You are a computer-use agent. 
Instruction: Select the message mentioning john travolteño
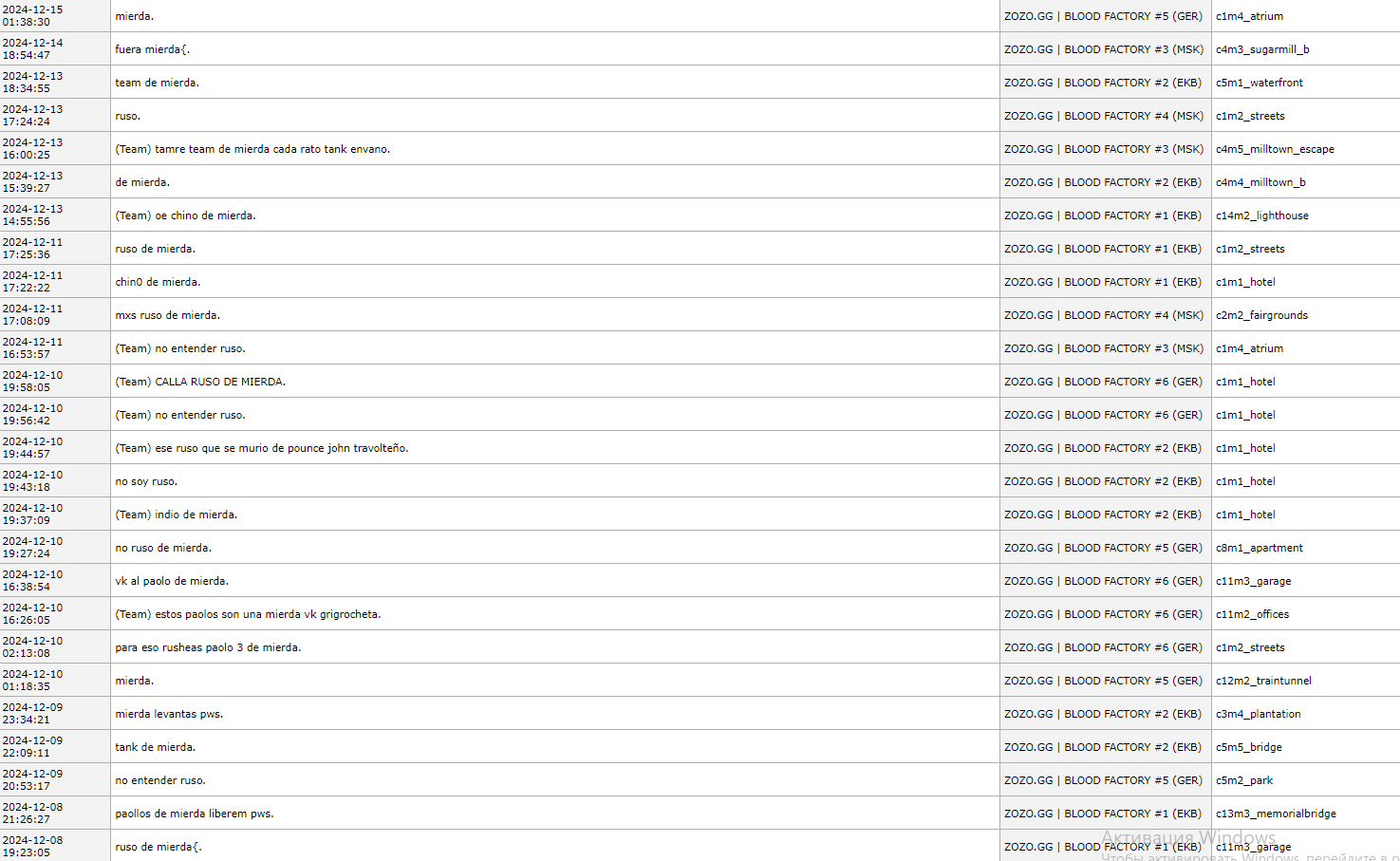(262, 448)
